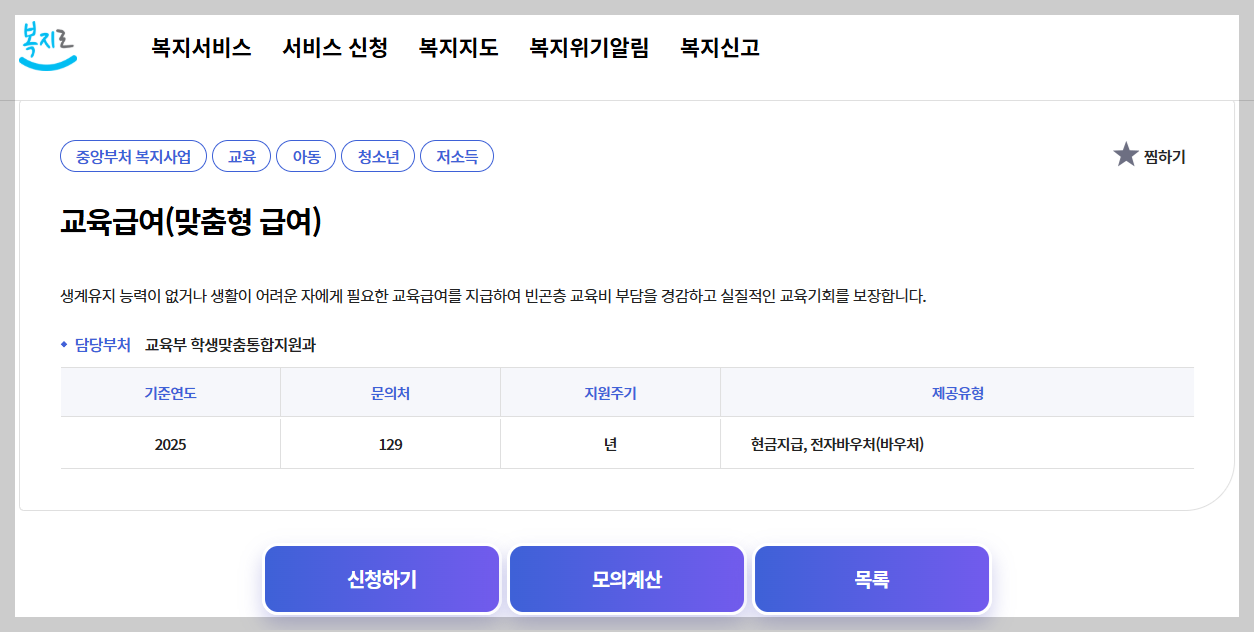Open 복지신고 menu item
Viewport: 1254px width, 632px height.
720,47
